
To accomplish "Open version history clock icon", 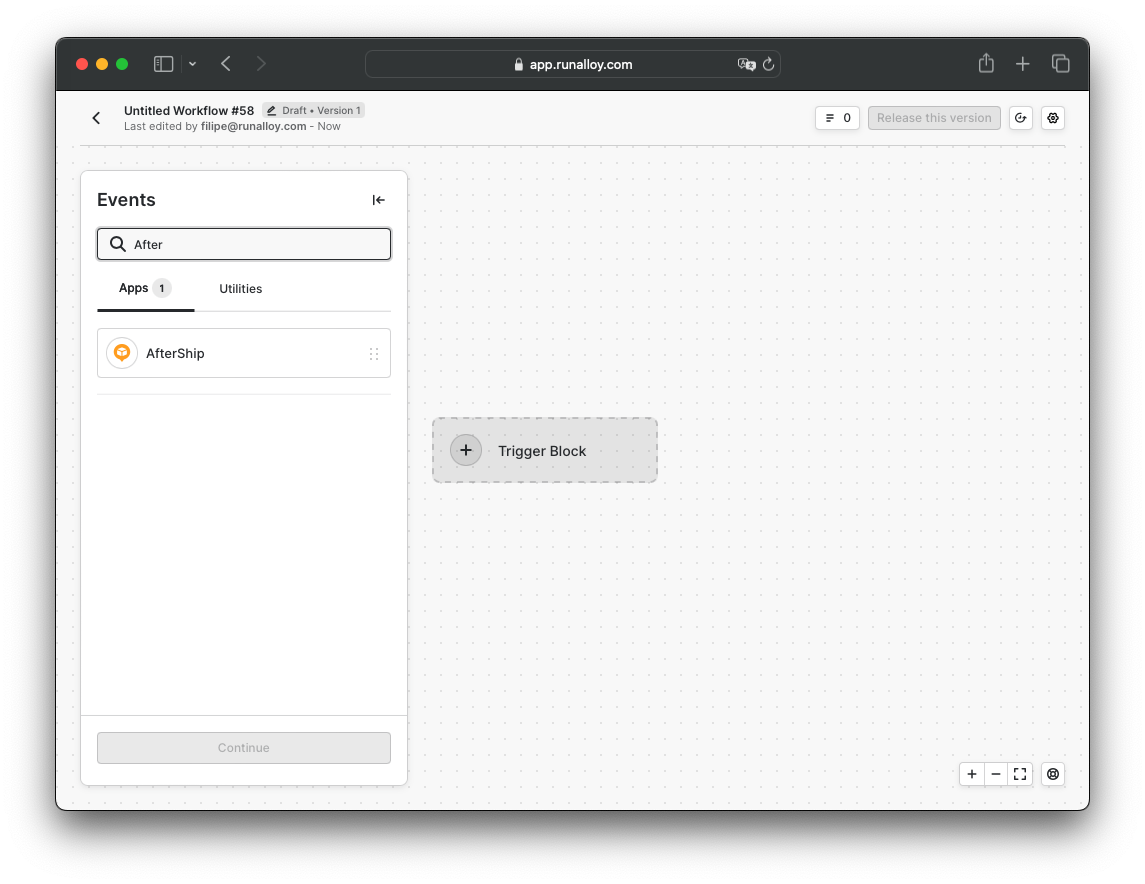I will click(x=1020, y=118).
